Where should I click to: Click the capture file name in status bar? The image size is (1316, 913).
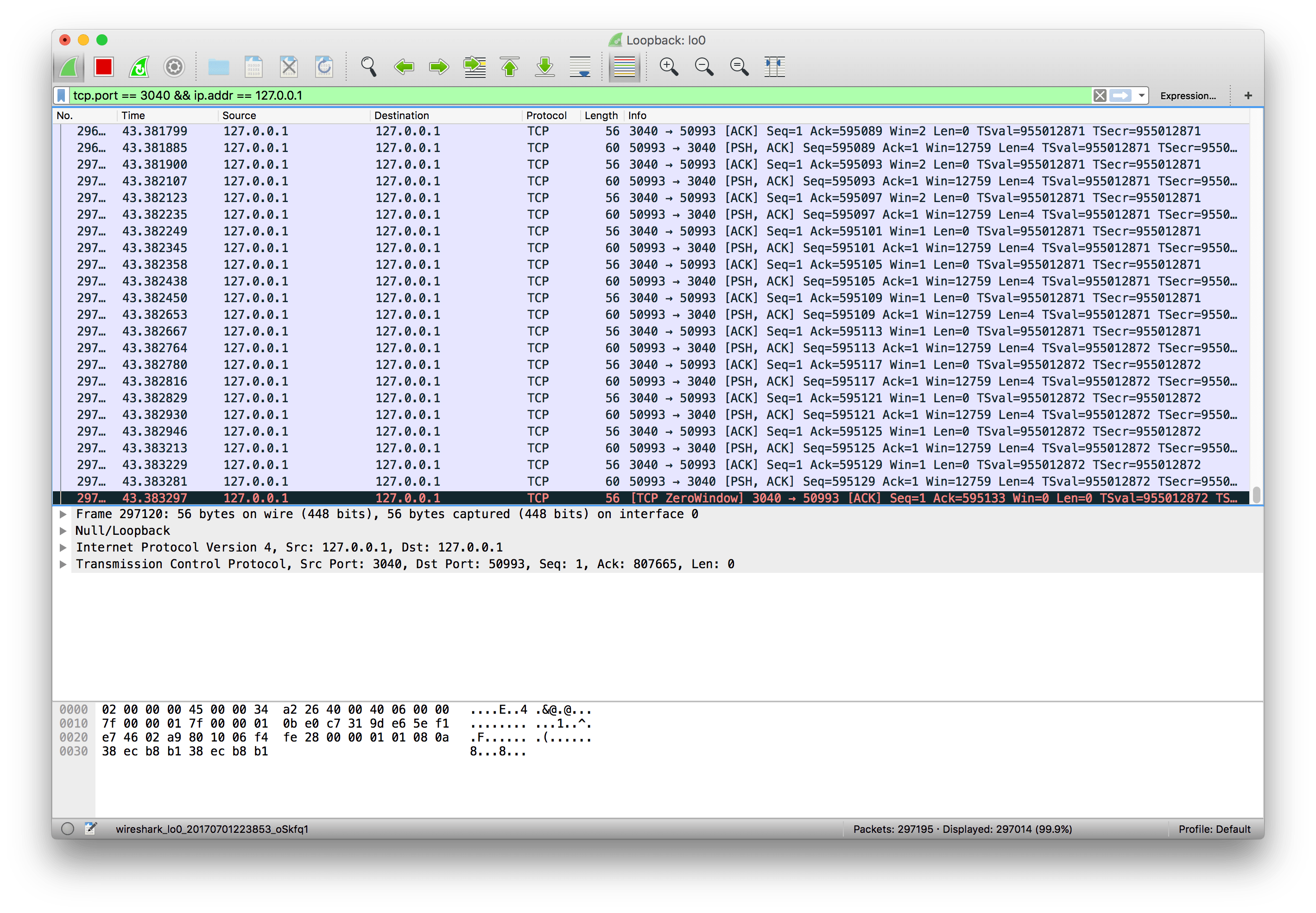[x=212, y=829]
